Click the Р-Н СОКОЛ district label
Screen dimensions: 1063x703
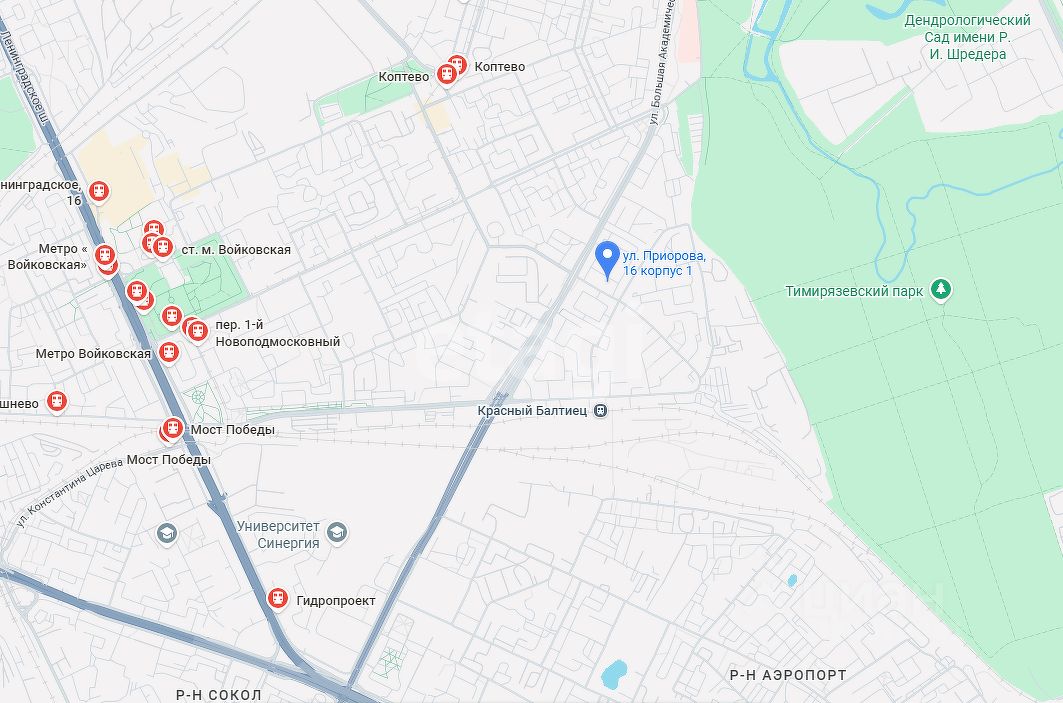point(218,695)
